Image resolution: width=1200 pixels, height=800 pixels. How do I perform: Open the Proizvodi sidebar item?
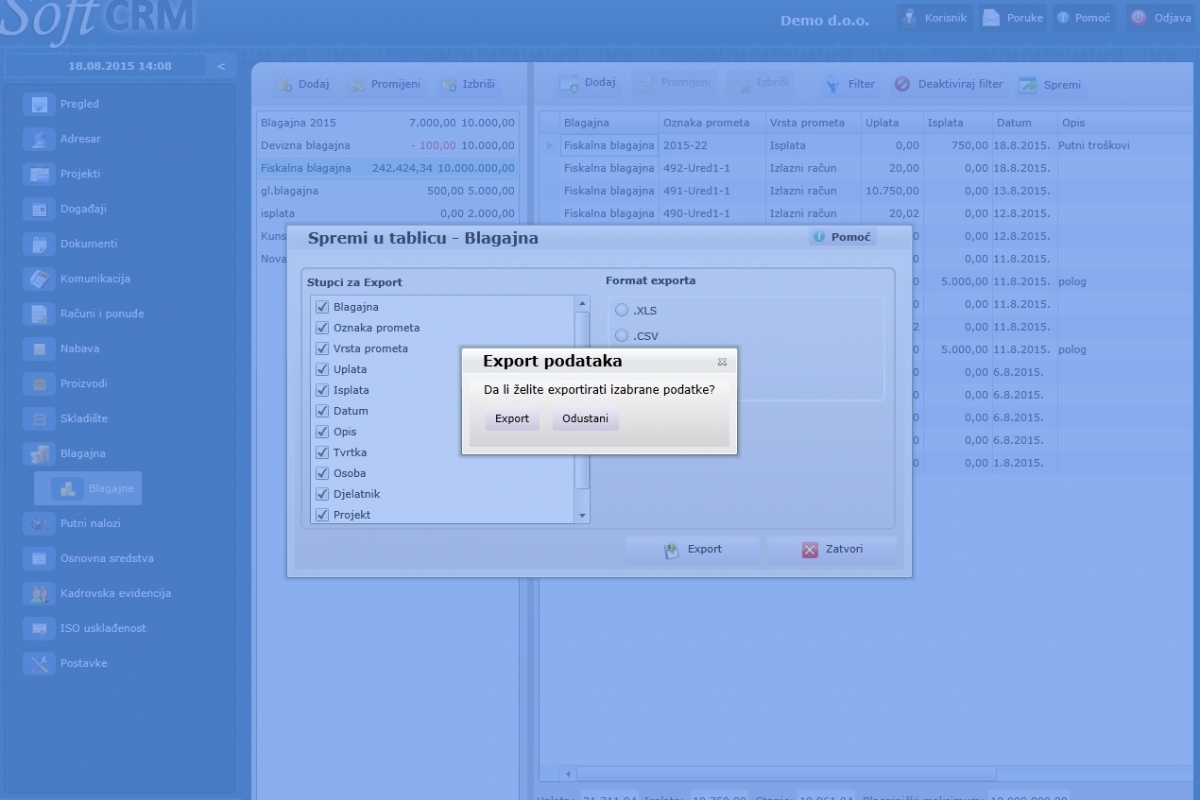pos(84,384)
